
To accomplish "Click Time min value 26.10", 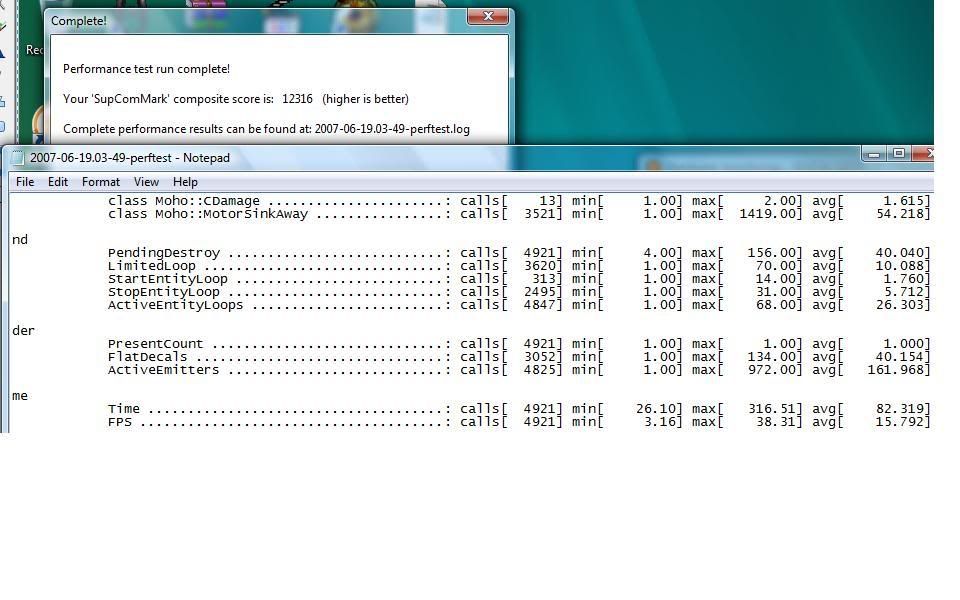I will click(x=656, y=409).
